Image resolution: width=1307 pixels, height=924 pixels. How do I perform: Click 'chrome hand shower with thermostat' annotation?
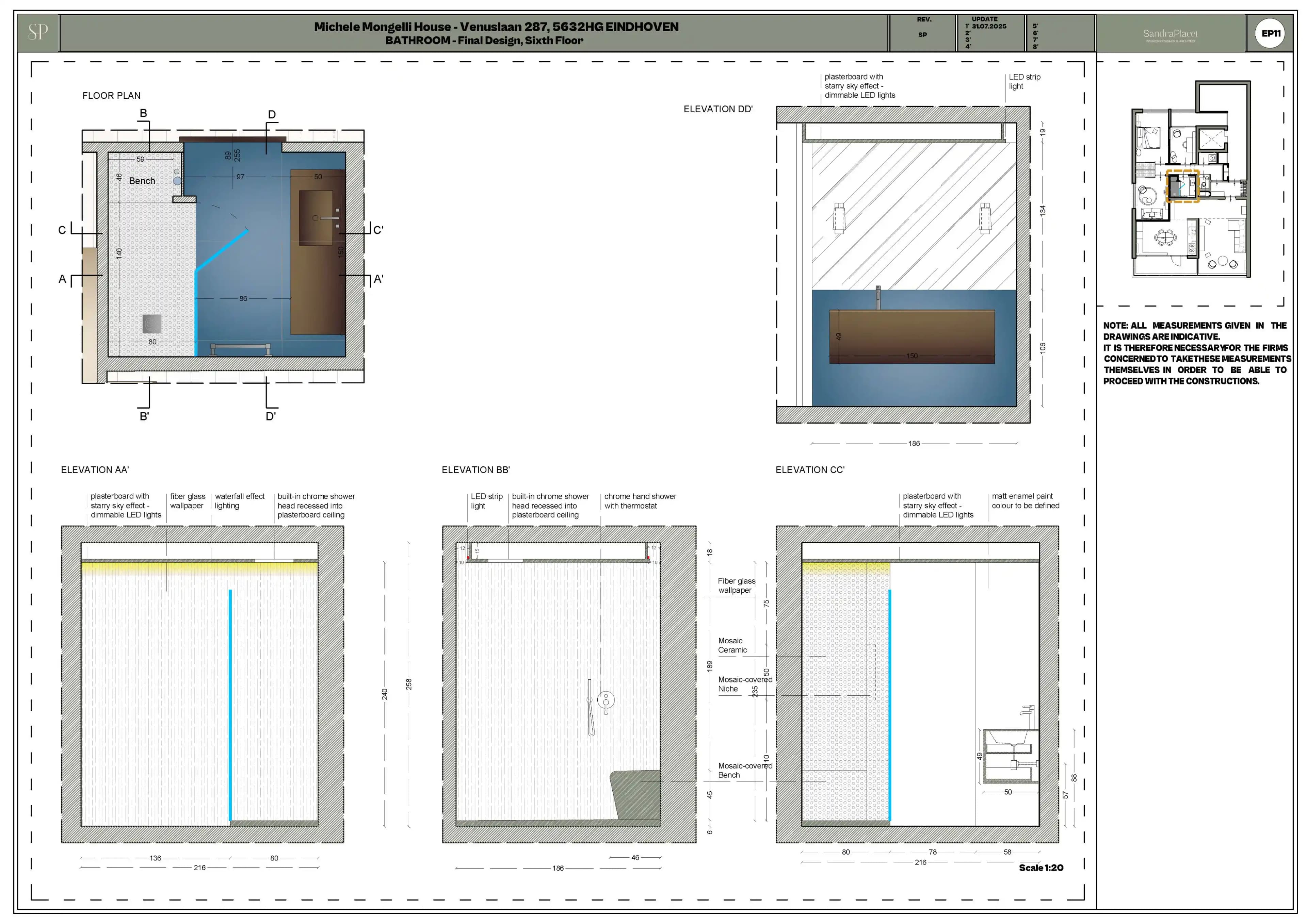tap(641, 501)
